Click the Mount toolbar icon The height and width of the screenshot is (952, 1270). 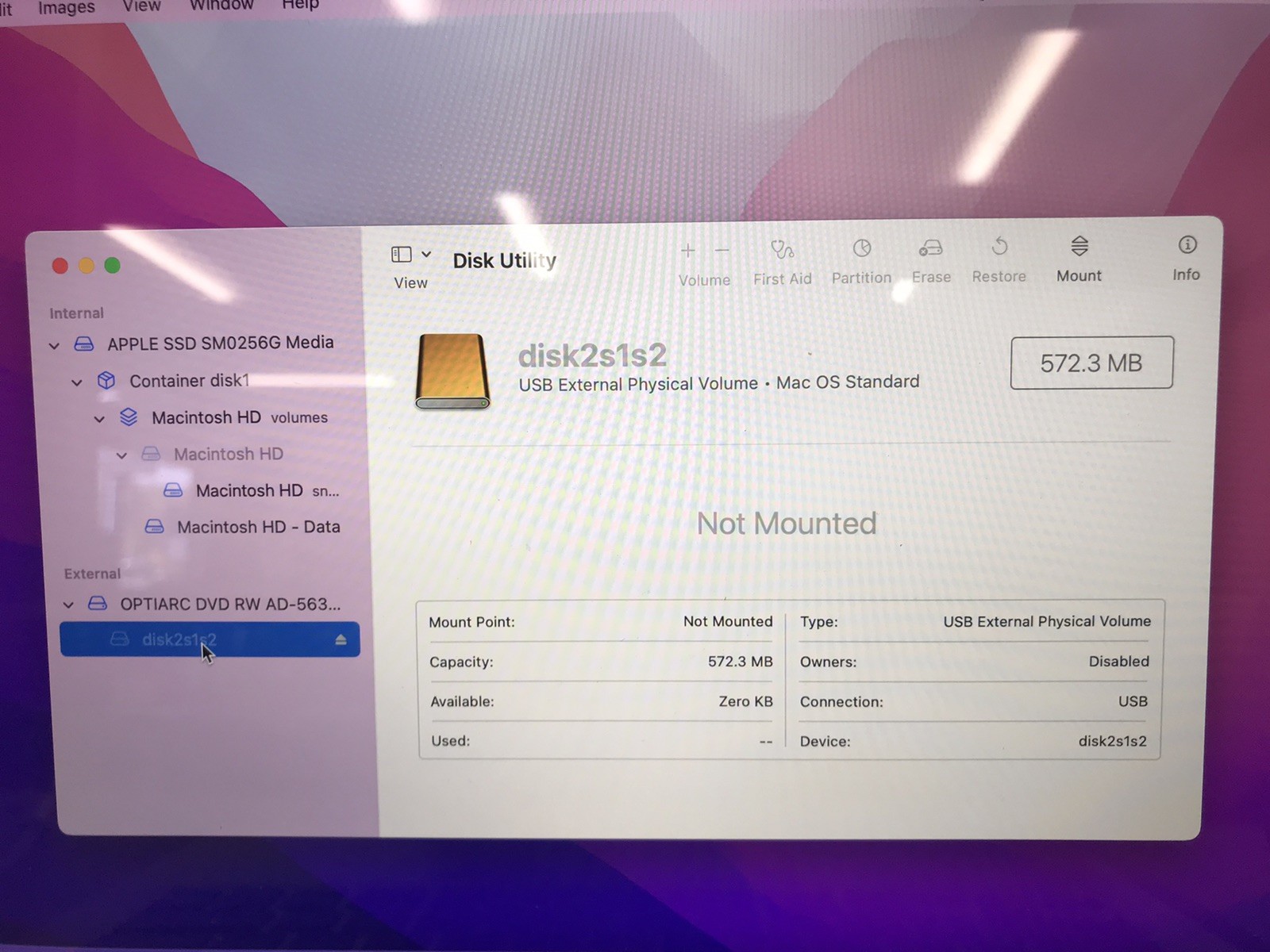pyautogui.click(x=1079, y=246)
